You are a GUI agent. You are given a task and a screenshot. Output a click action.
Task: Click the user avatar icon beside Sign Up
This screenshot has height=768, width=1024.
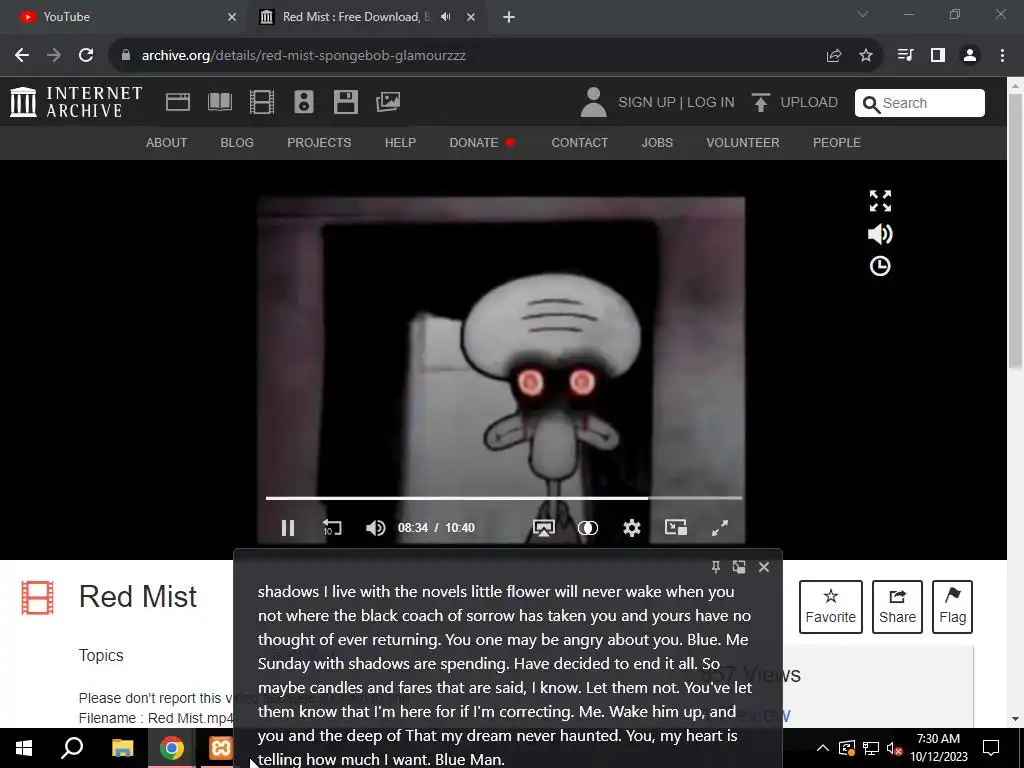(593, 103)
